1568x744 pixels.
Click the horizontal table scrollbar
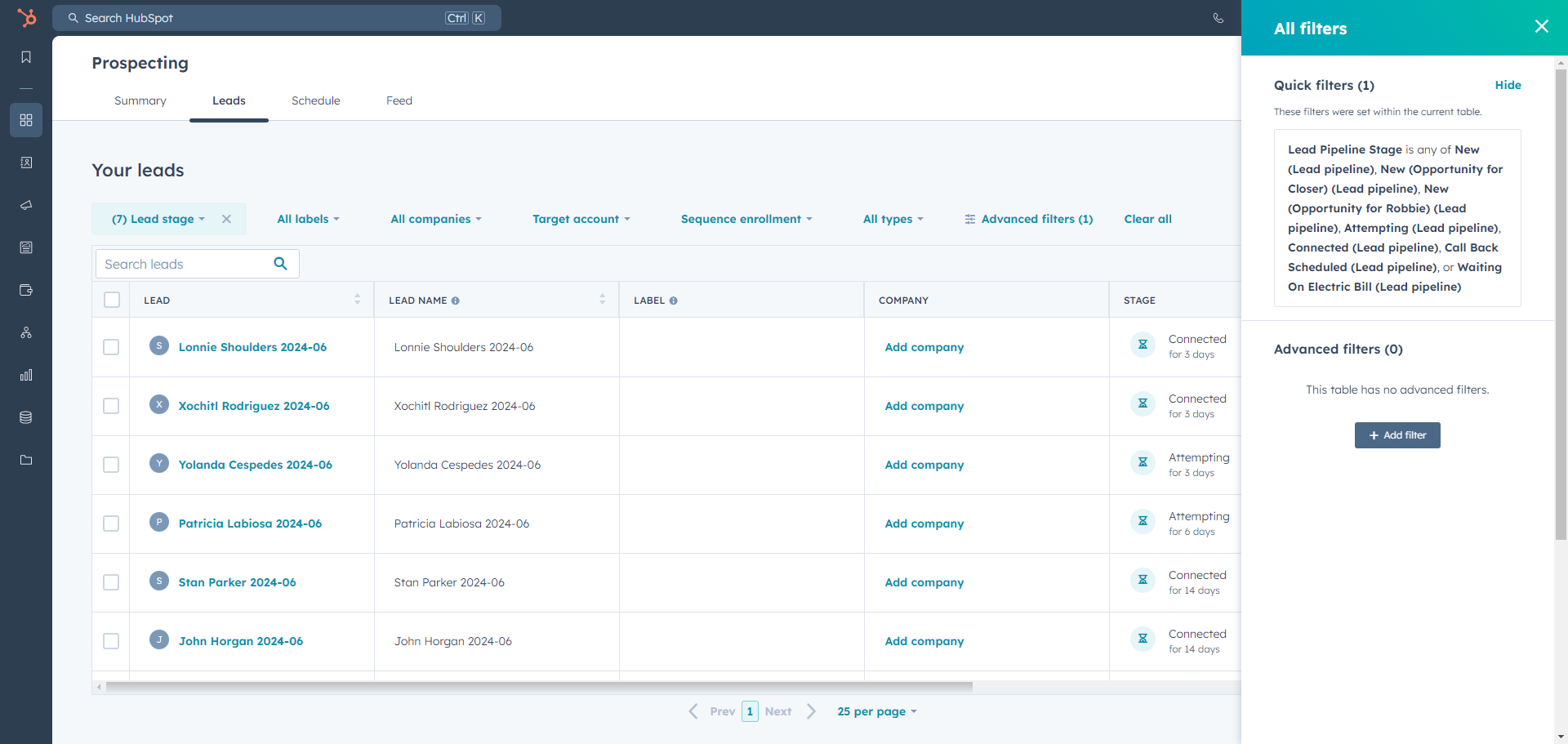[x=539, y=687]
